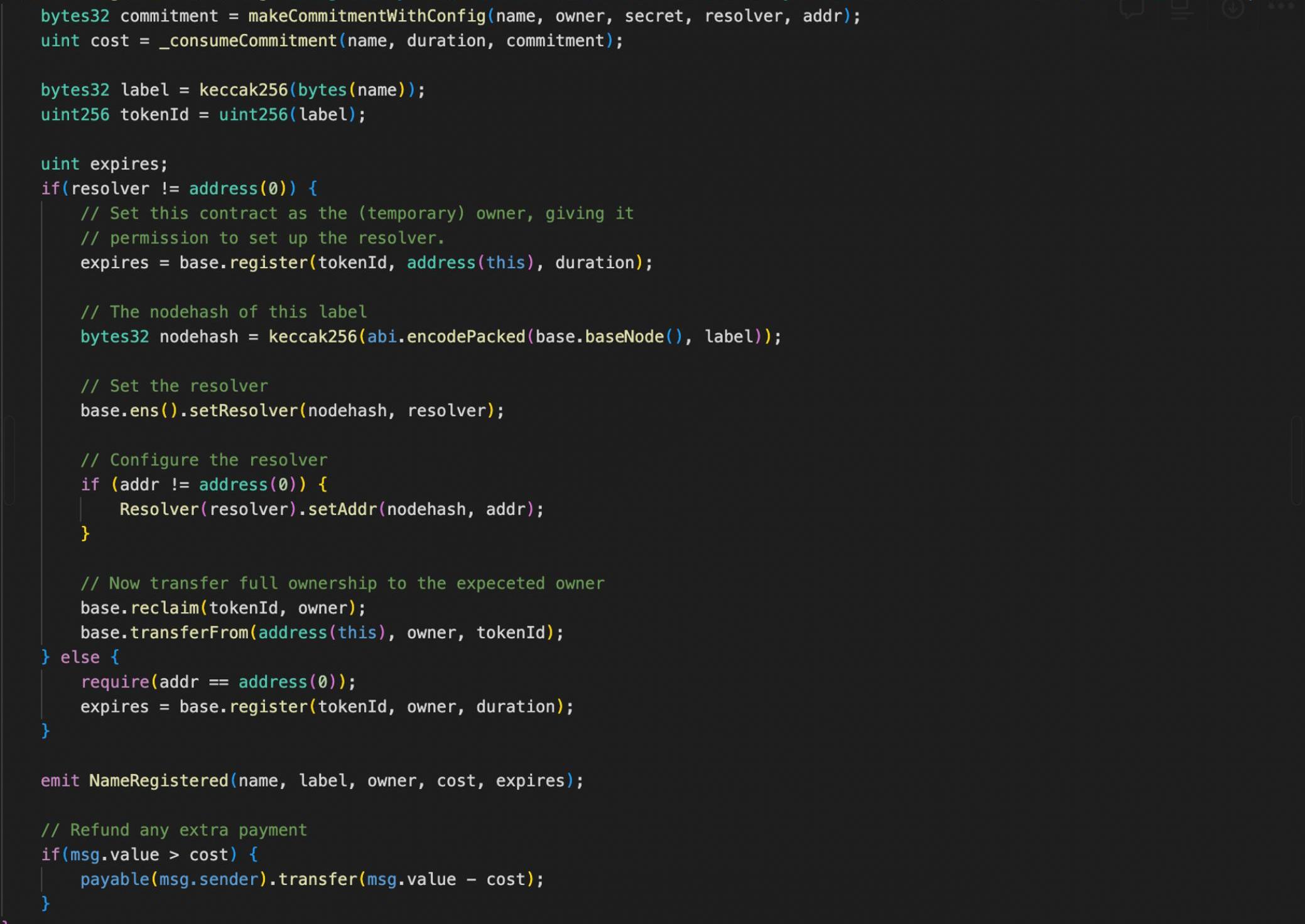This screenshot has width=1305, height=924.
Task: Click the brace after the else keyword
Action: 115,657
